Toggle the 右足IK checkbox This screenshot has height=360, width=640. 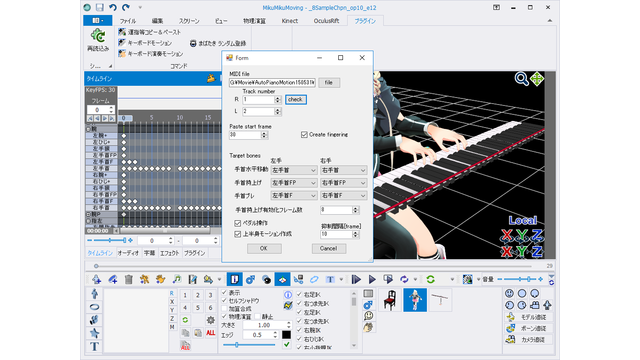pyautogui.click(x=299, y=294)
